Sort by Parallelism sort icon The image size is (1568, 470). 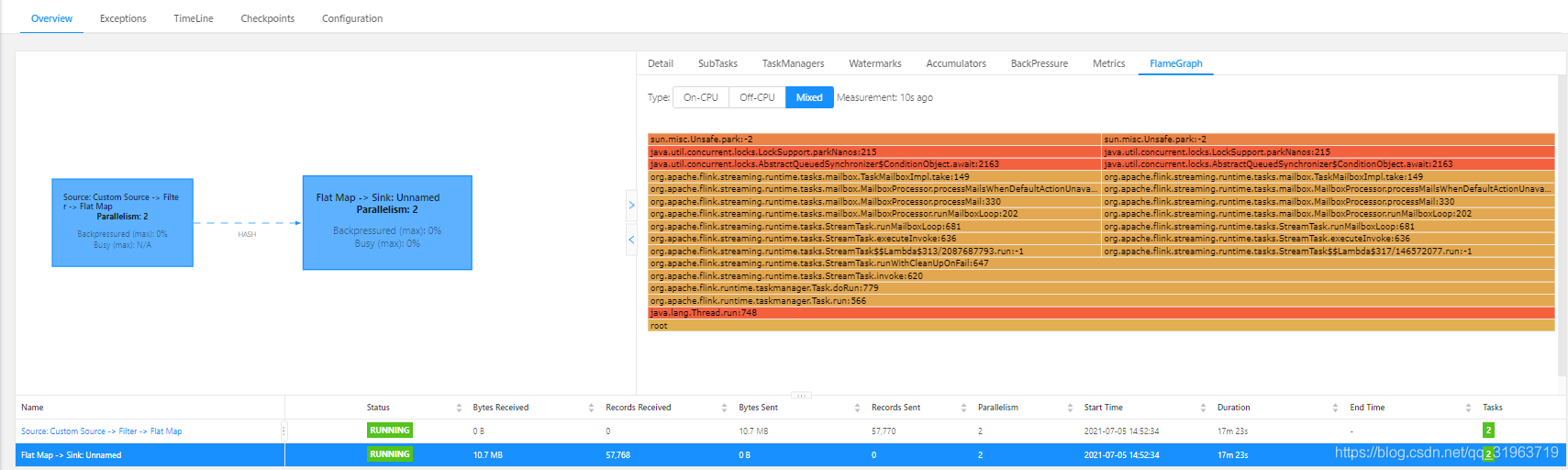(x=1070, y=408)
